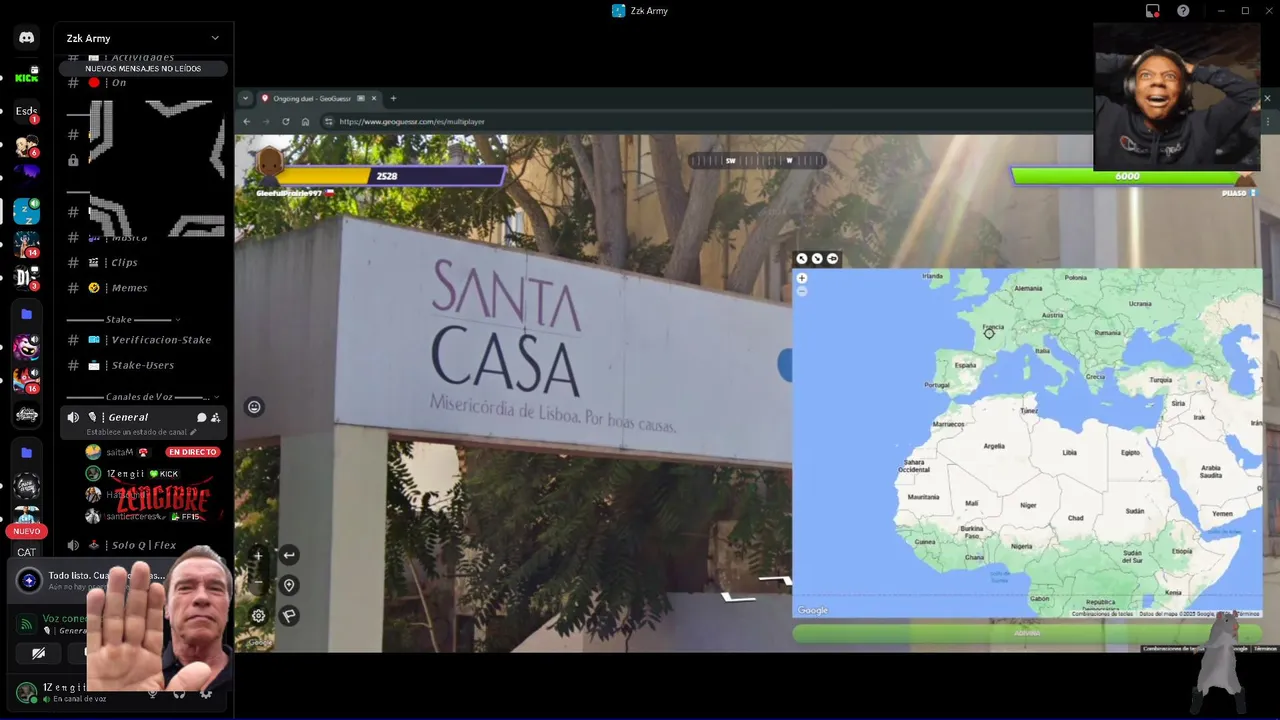Open the D1 server icon
The height and width of the screenshot is (720, 1280).
(x=27, y=277)
